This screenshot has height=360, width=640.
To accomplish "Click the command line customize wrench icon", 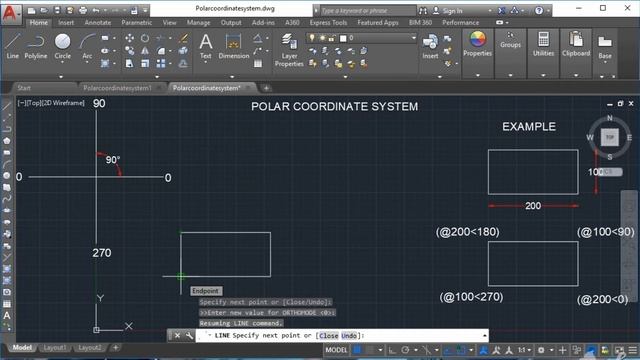I will (189, 336).
